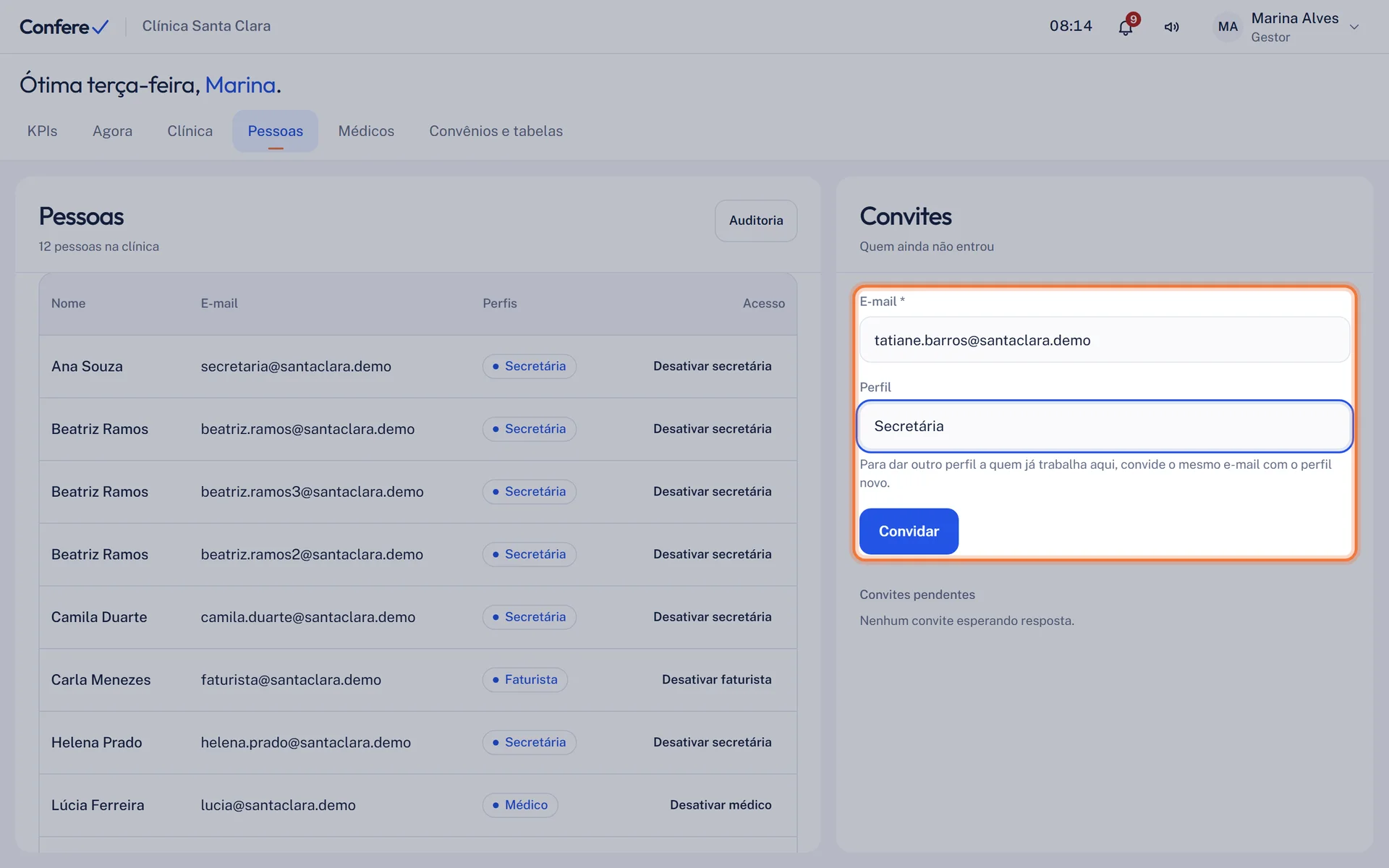Deactivate secretária access for Camila Duarte

tap(712, 617)
